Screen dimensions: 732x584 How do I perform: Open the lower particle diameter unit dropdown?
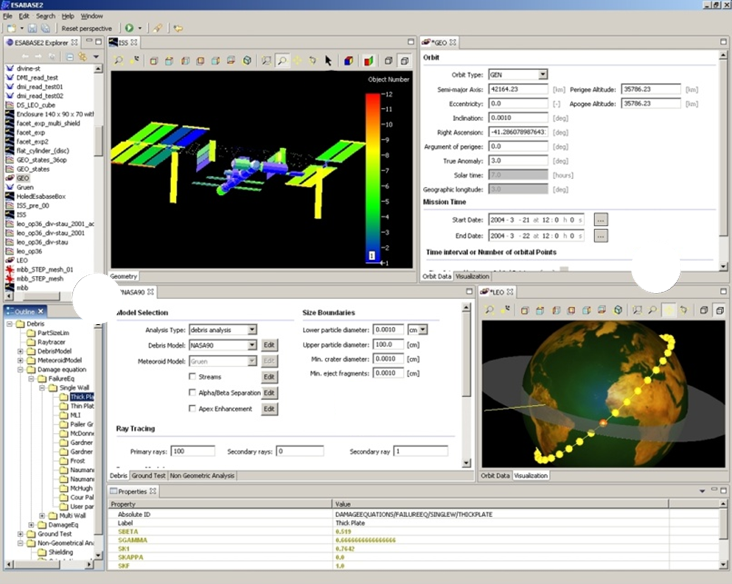pos(422,330)
